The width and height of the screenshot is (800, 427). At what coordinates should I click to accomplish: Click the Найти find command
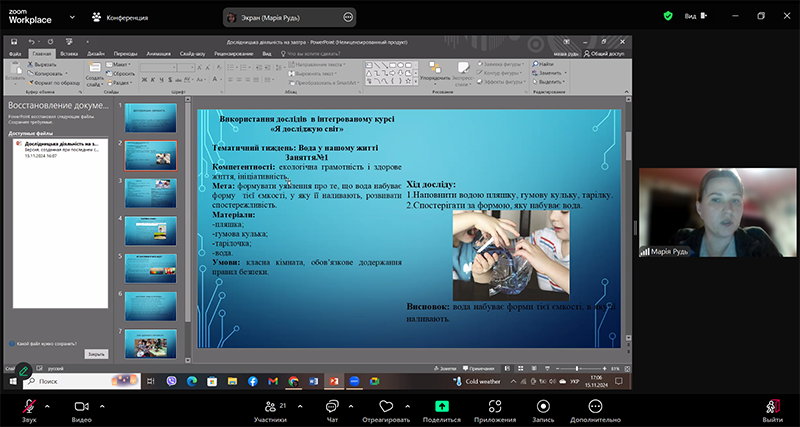coord(543,64)
